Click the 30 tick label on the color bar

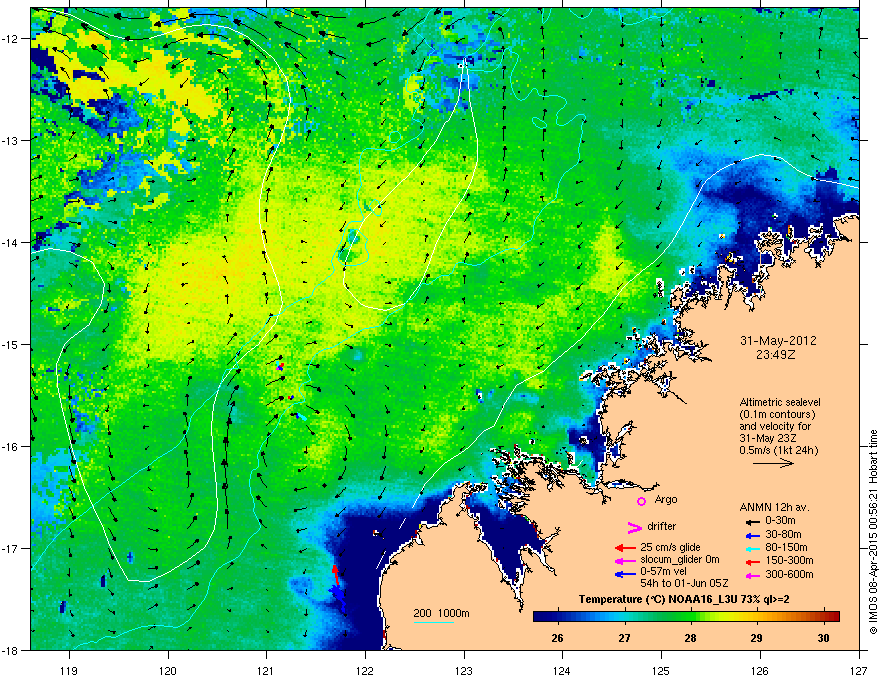823,638
